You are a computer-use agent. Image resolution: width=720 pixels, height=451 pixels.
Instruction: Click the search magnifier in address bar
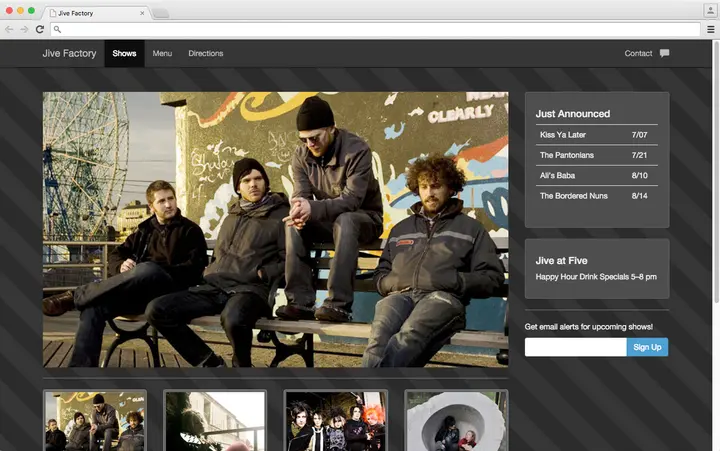click(57, 29)
